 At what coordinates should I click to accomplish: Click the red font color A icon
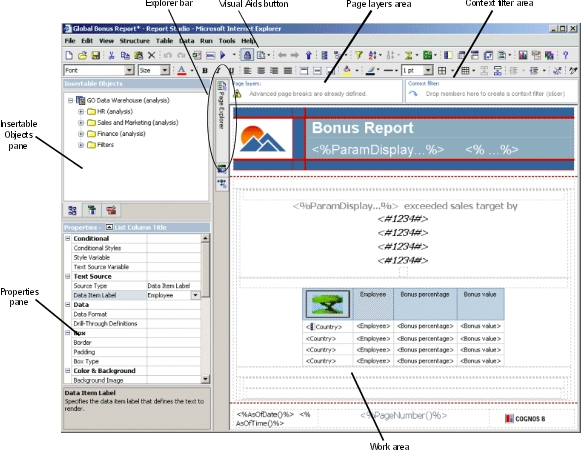(182, 70)
